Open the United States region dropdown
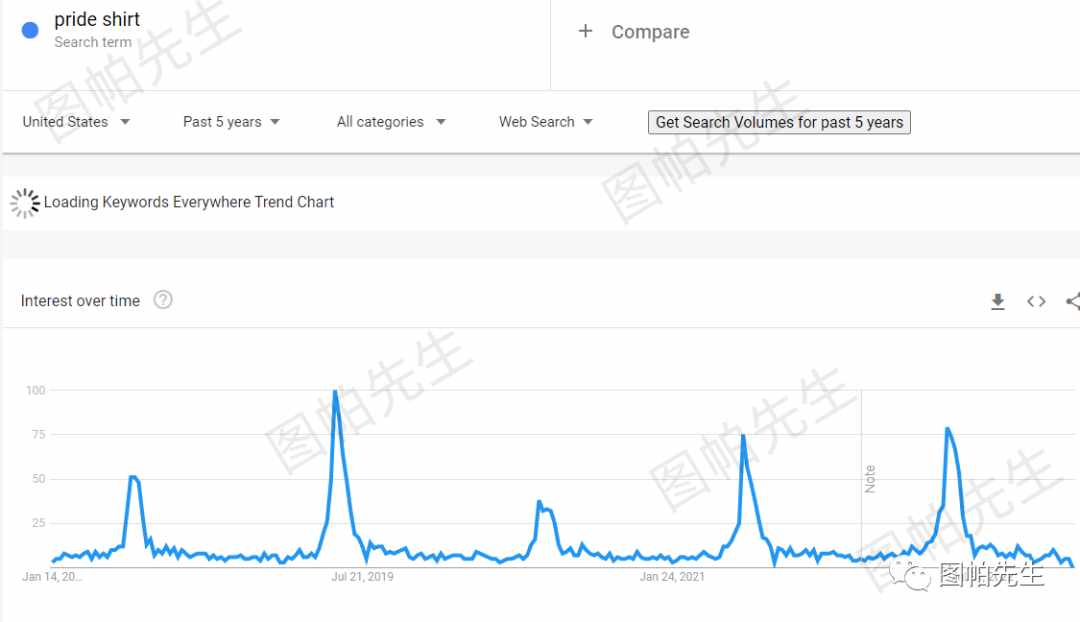Viewport: 1080px width, 622px height. (x=76, y=122)
